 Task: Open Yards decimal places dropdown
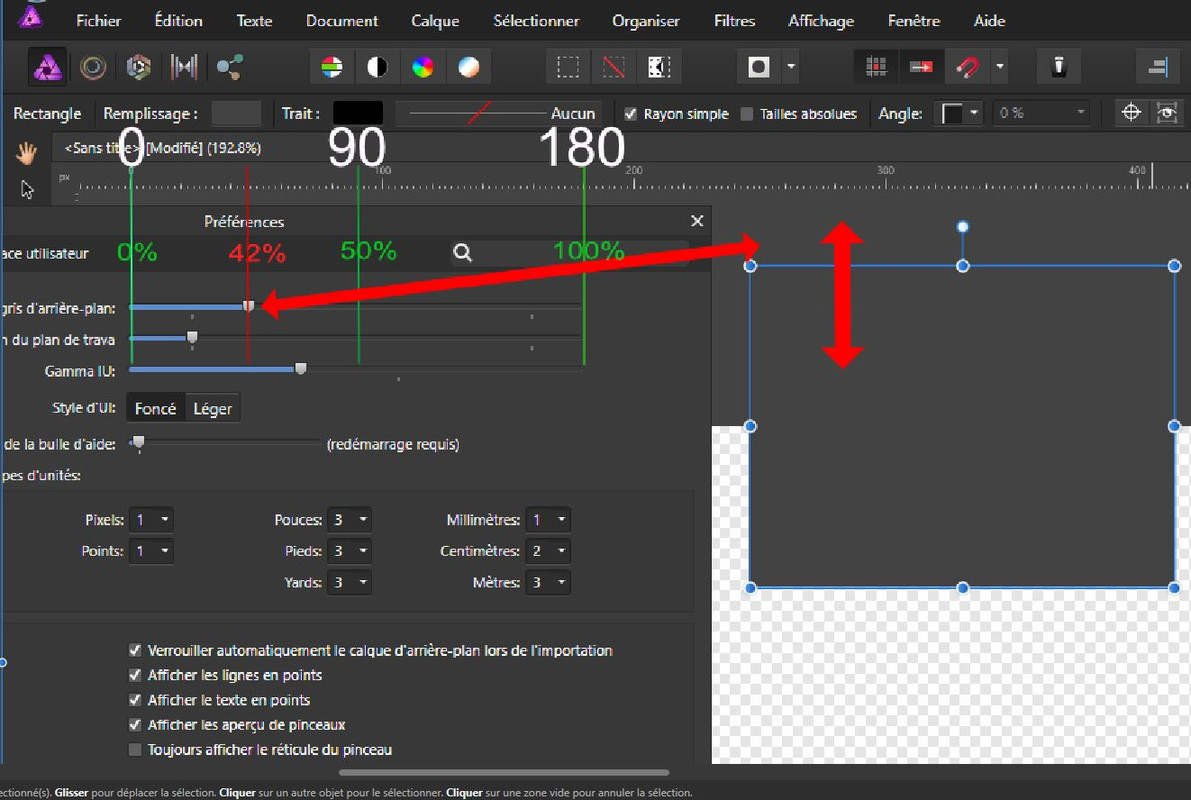pyautogui.click(x=349, y=583)
